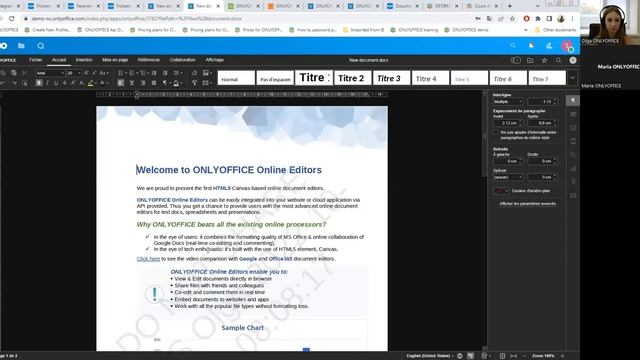Screen dimensions: 640x360
Task: Open image settings sidebar icon
Action: pos(573,128)
